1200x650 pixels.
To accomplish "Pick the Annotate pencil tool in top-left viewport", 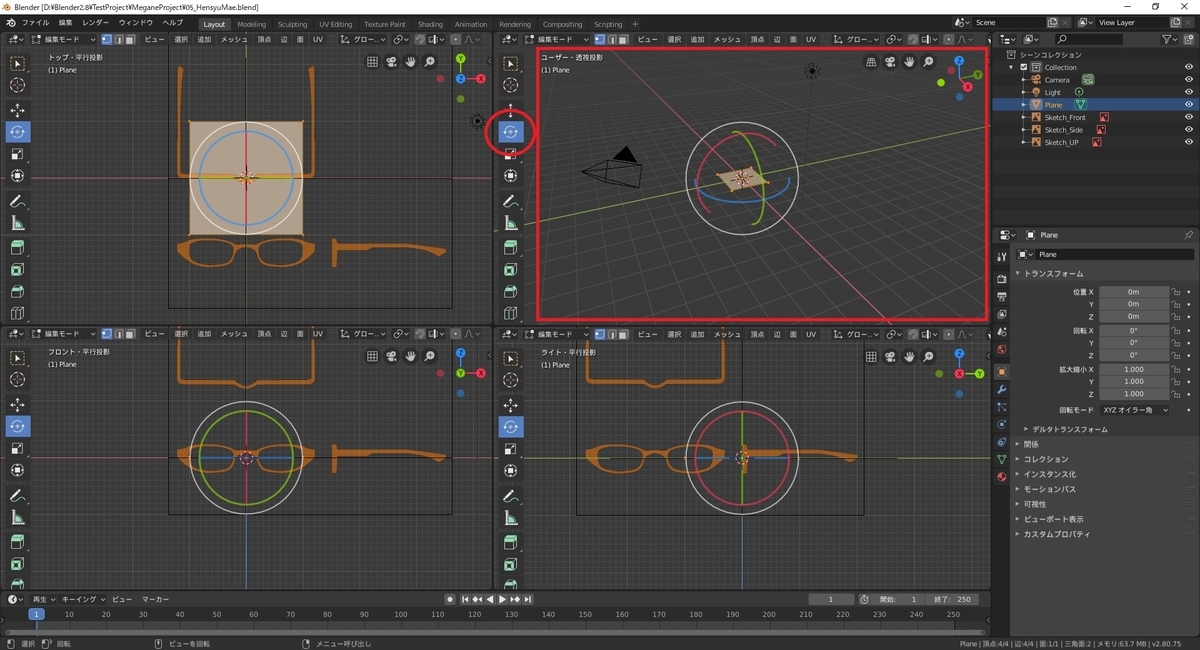I will [18, 202].
